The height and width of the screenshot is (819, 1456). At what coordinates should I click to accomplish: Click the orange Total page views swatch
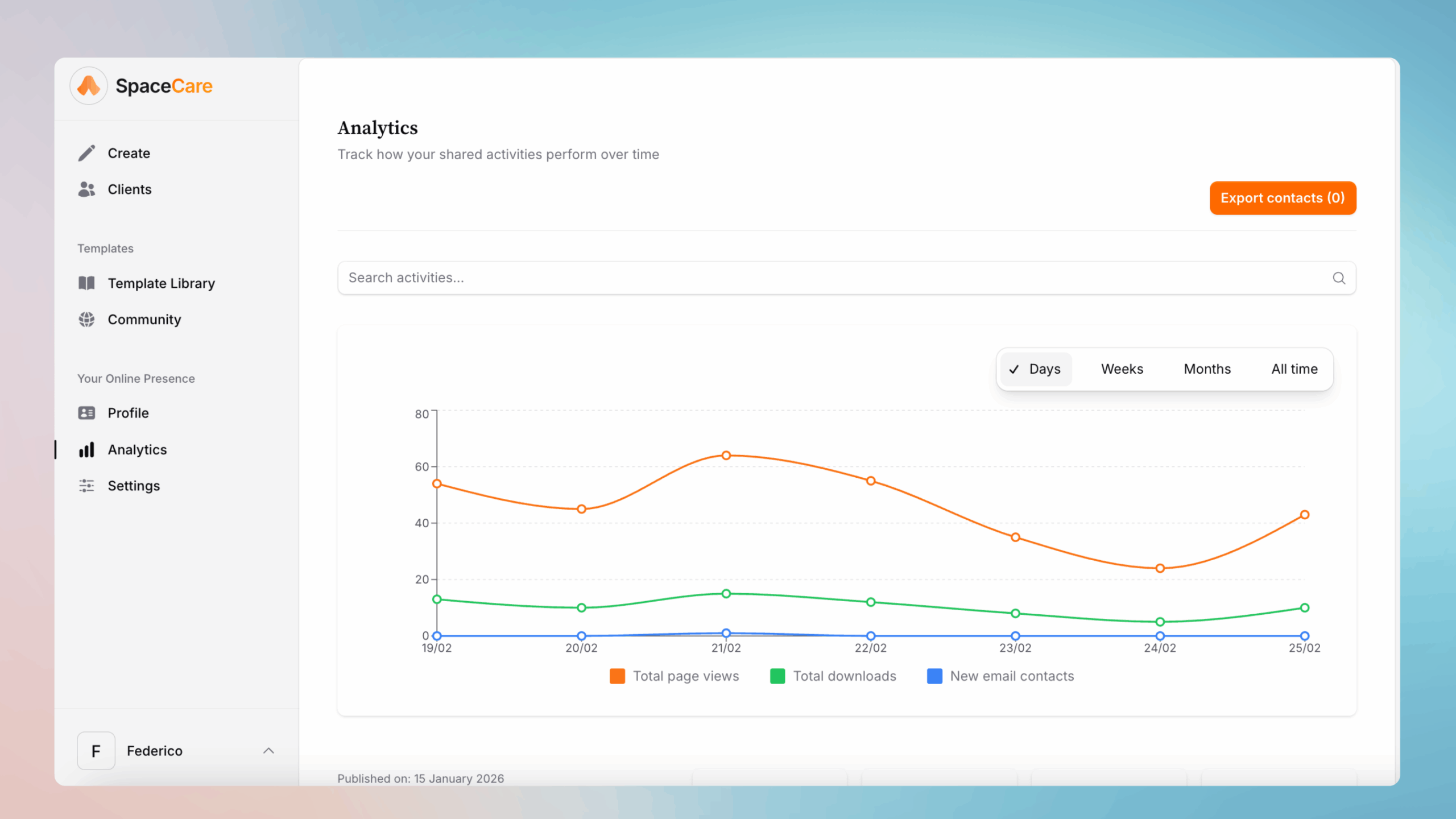(x=617, y=676)
